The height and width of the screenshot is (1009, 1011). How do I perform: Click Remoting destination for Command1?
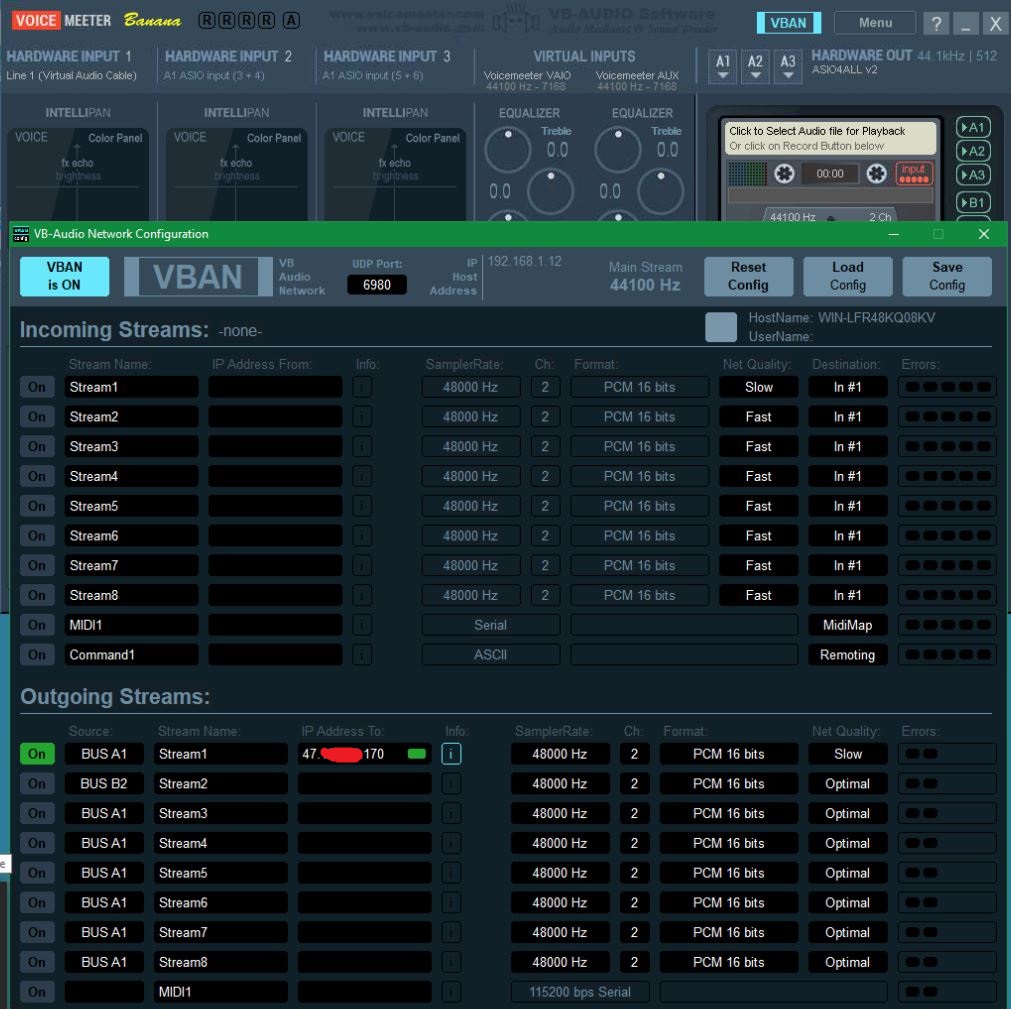847,654
